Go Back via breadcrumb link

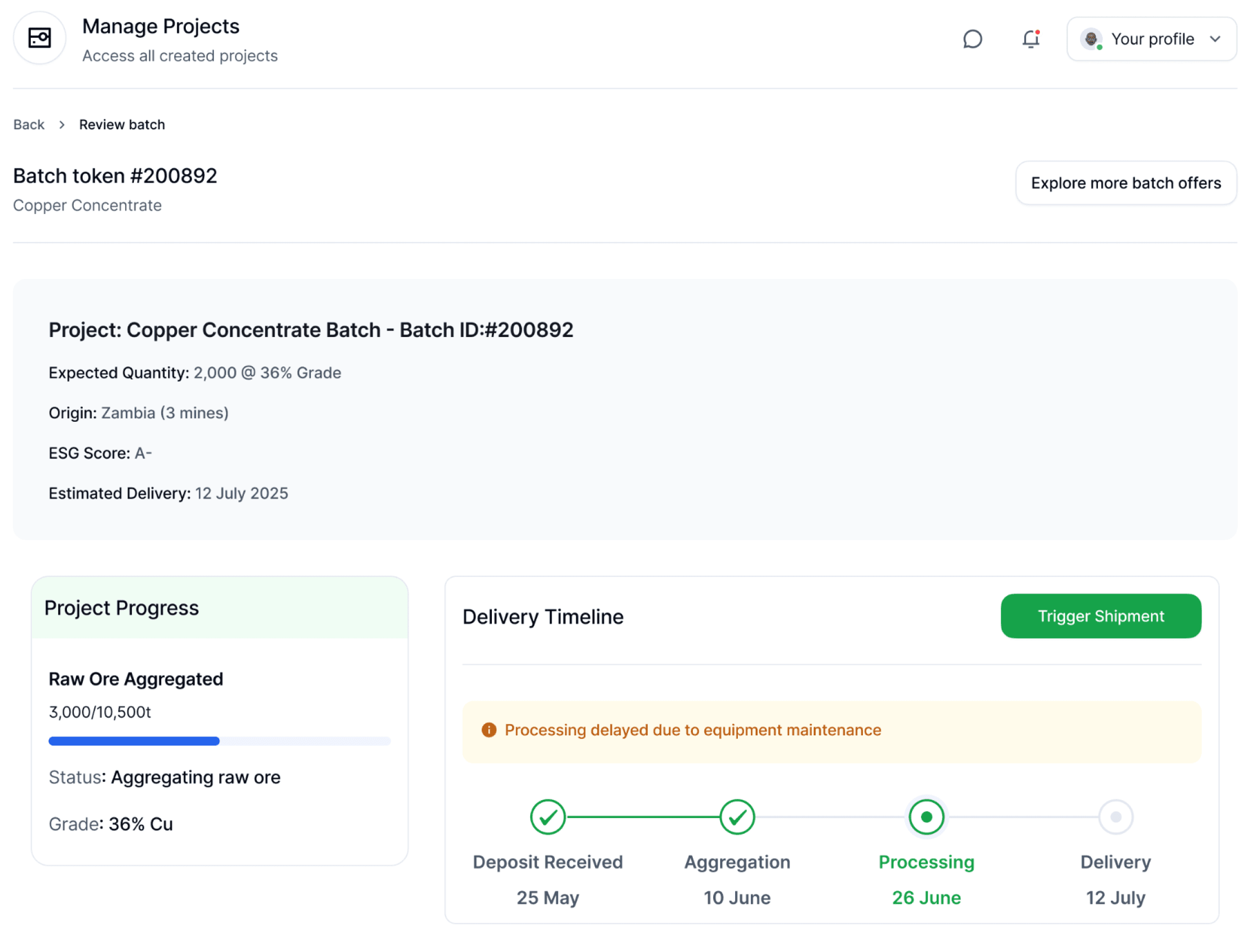(x=29, y=125)
